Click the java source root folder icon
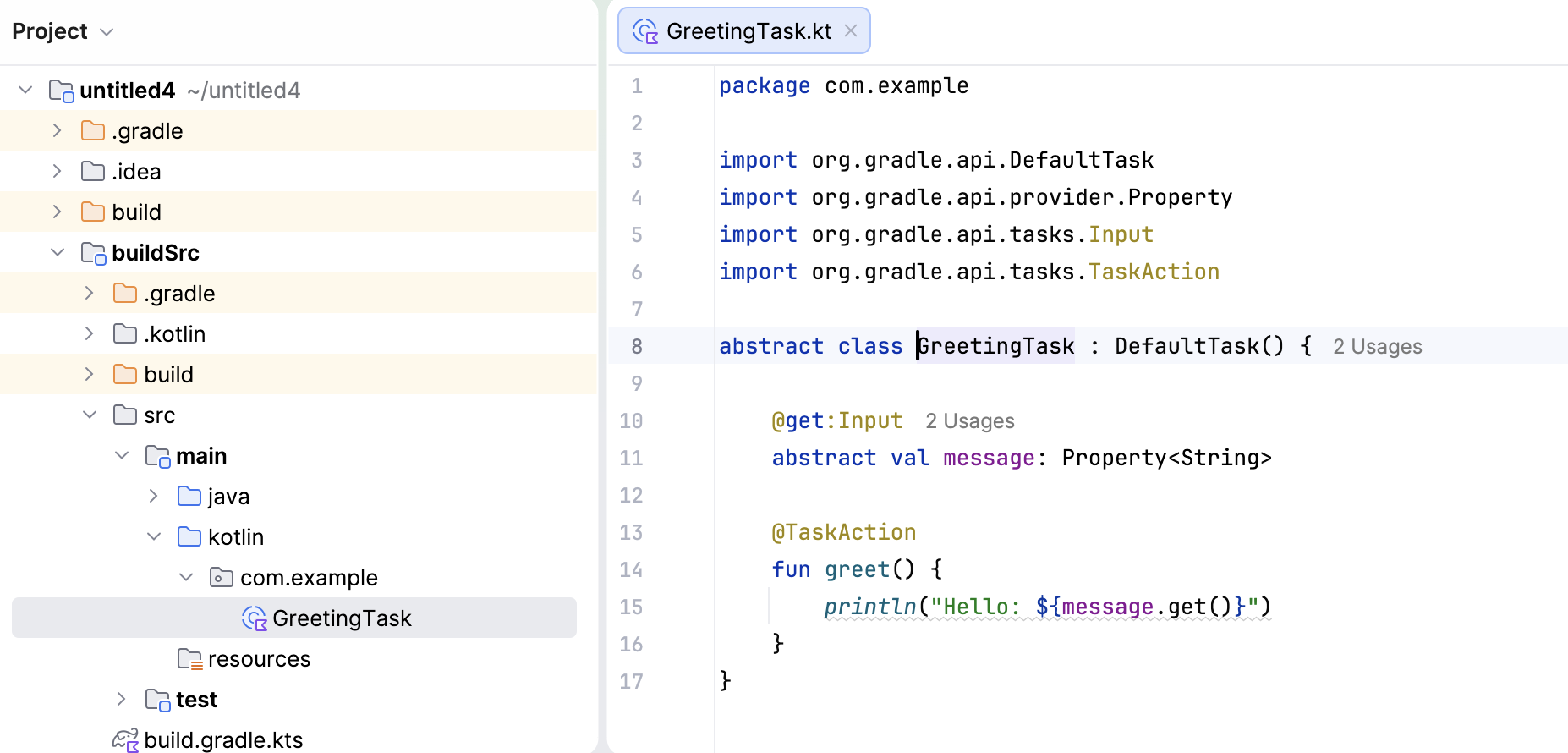1568x753 pixels. 189,496
